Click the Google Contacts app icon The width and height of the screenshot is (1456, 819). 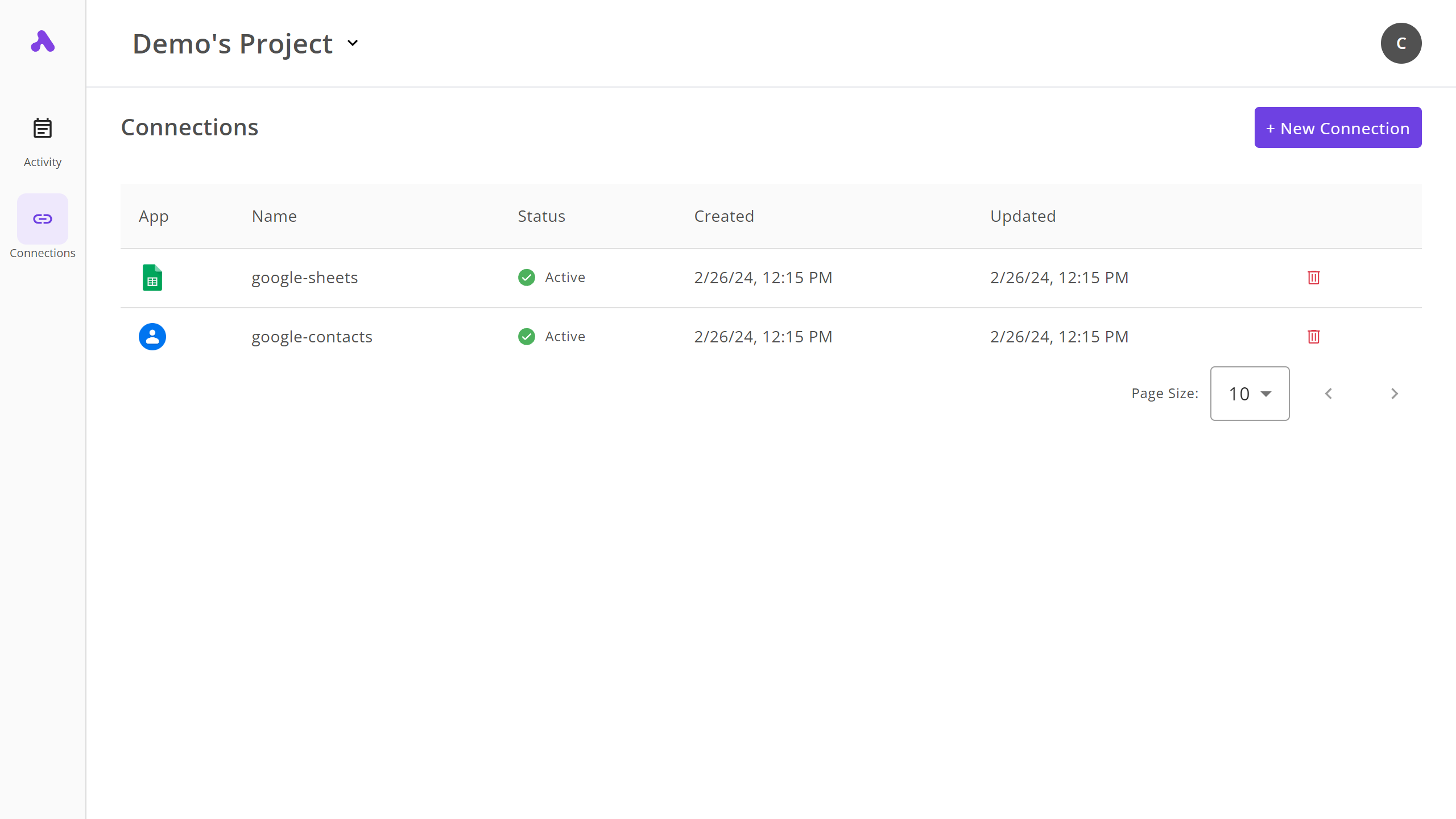(152, 337)
